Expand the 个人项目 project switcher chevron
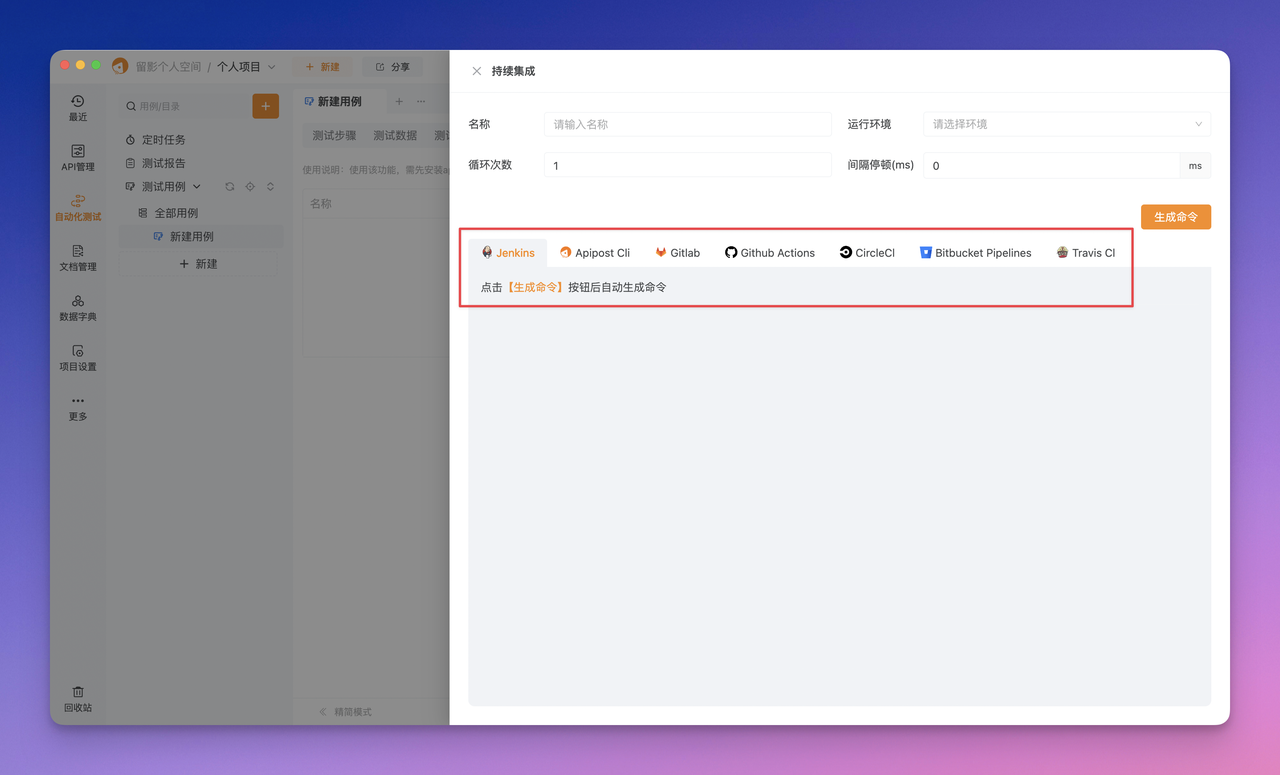1280x775 pixels. [272, 67]
